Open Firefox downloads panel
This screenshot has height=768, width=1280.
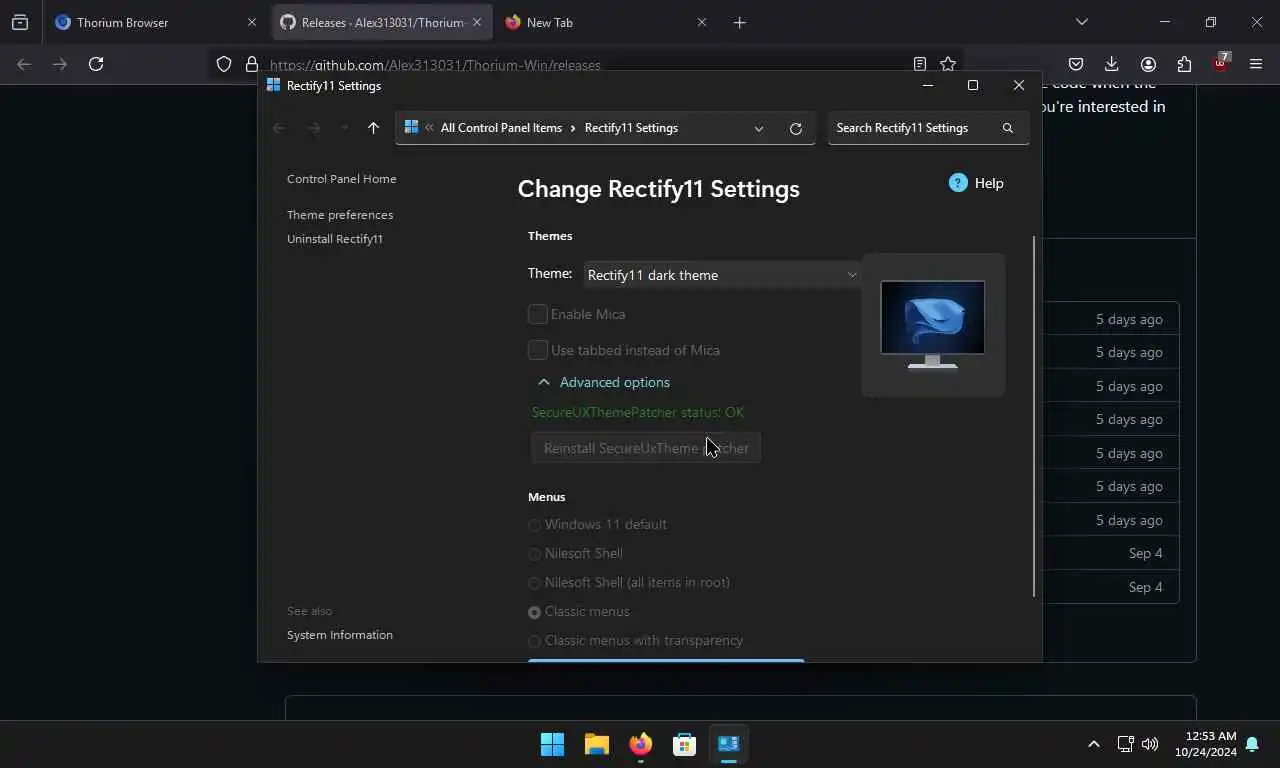[x=1111, y=64]
